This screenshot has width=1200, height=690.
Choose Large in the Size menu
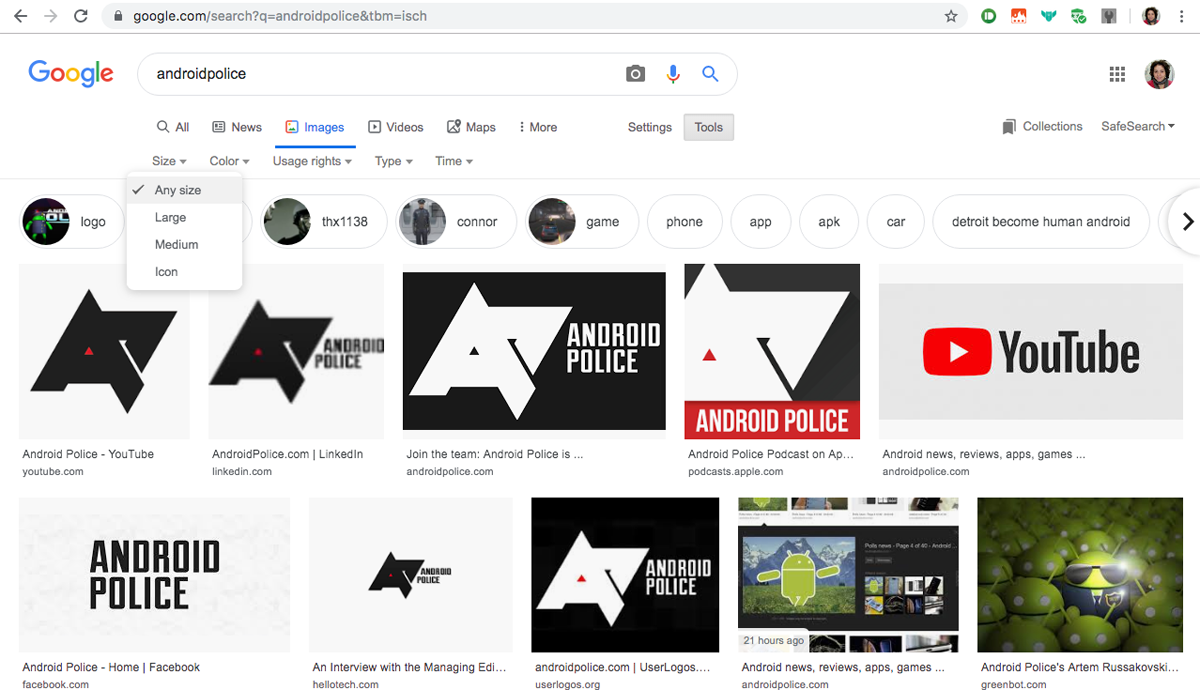point(184,217)
